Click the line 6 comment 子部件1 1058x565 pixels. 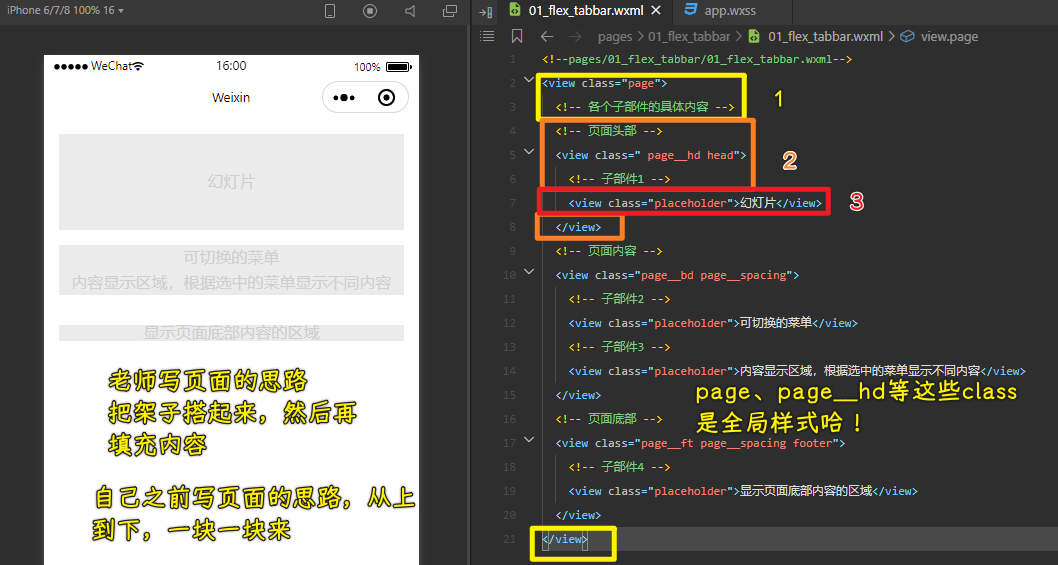pos(619,179)
